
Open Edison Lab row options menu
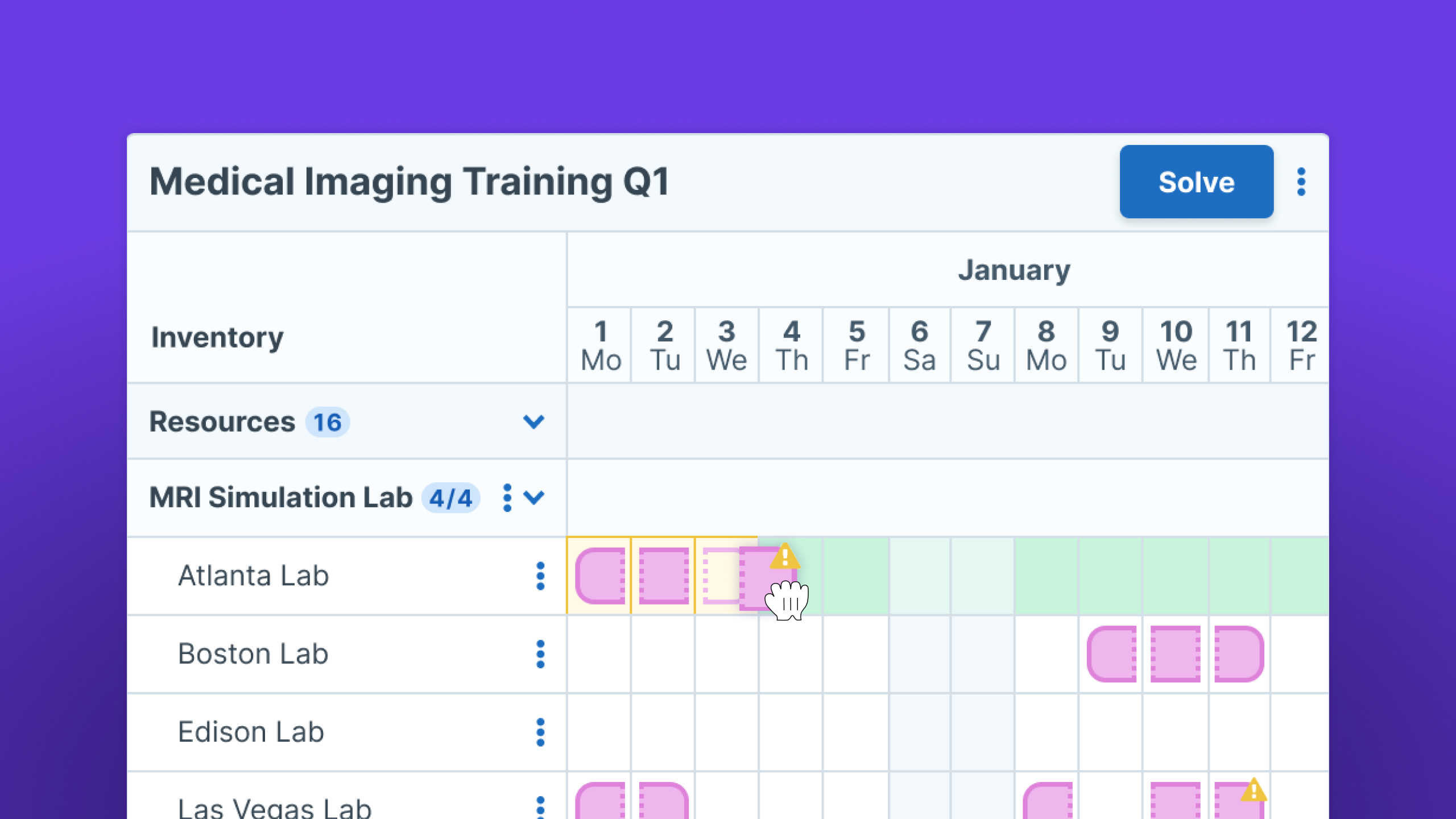540,732
